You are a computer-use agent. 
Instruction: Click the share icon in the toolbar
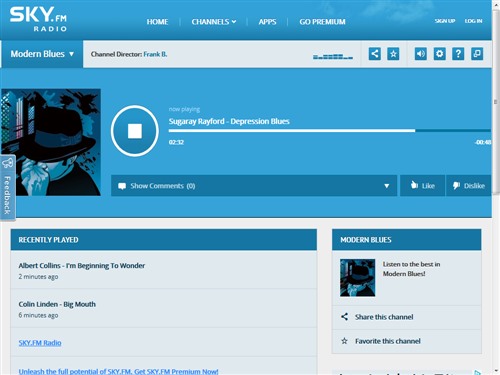pos(375,54)
